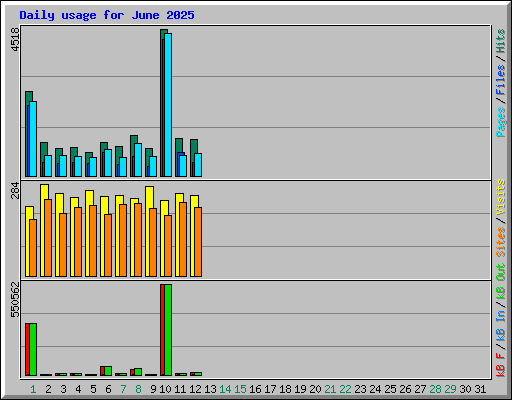Select day 8 on the x-axis

click(138, 389)
